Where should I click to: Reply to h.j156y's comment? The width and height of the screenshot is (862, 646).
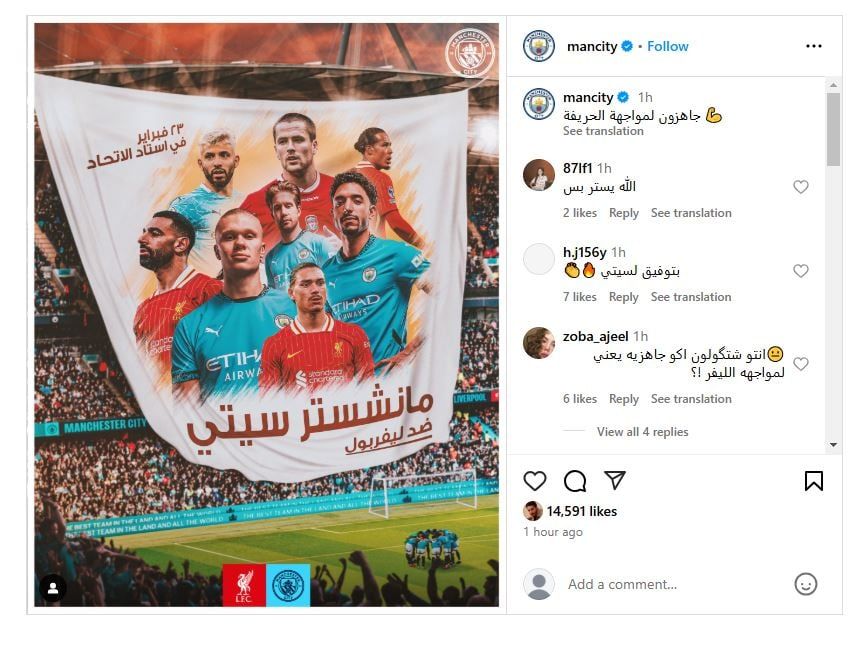(623, 297)
